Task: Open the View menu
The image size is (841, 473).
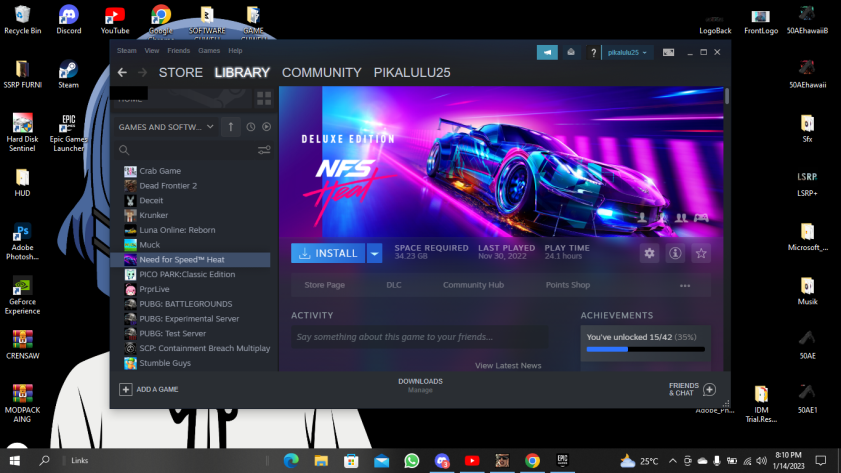Action: (152, 50)
